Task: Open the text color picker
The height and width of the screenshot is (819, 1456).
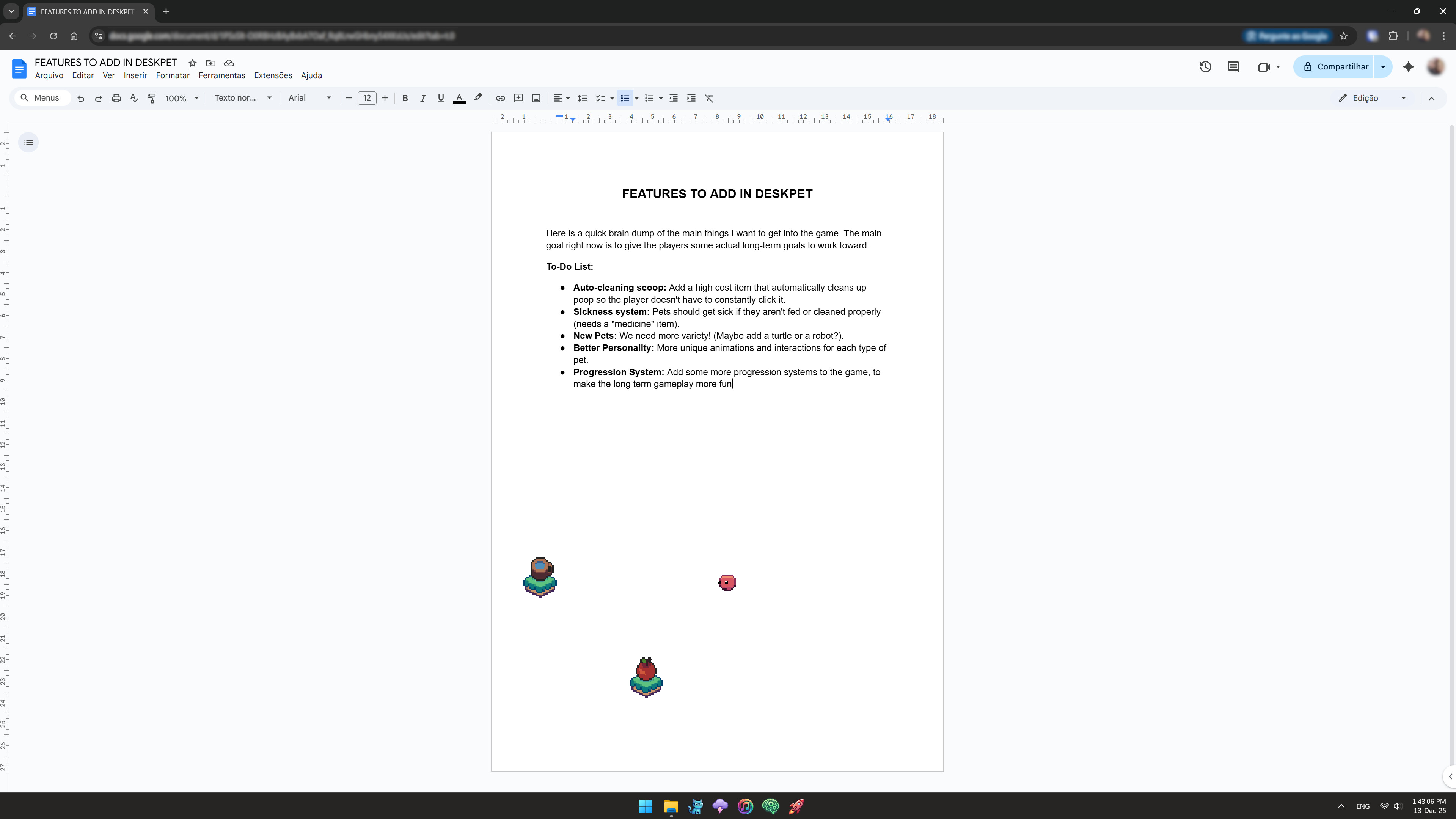Action: 459,98
